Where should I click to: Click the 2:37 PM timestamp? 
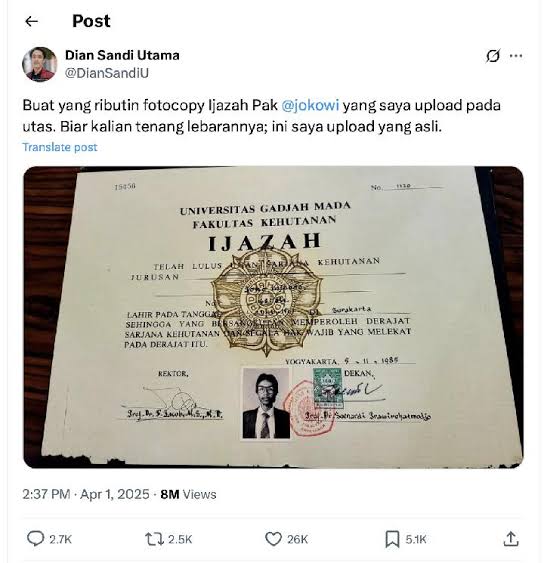coord(46,494)
